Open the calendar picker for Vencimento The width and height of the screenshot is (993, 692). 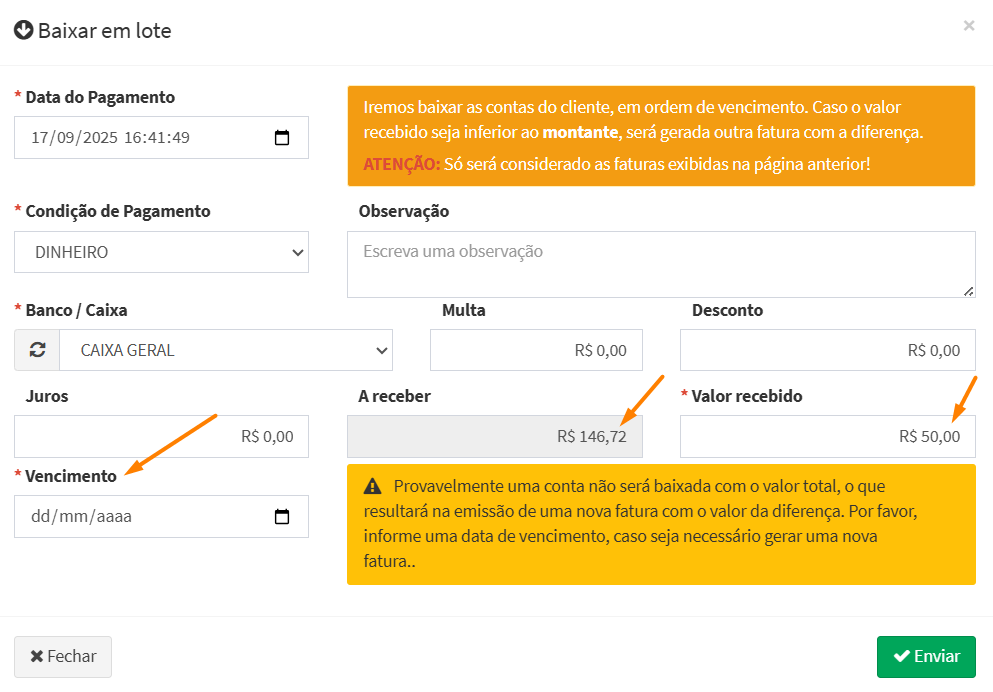coord(282,517)
